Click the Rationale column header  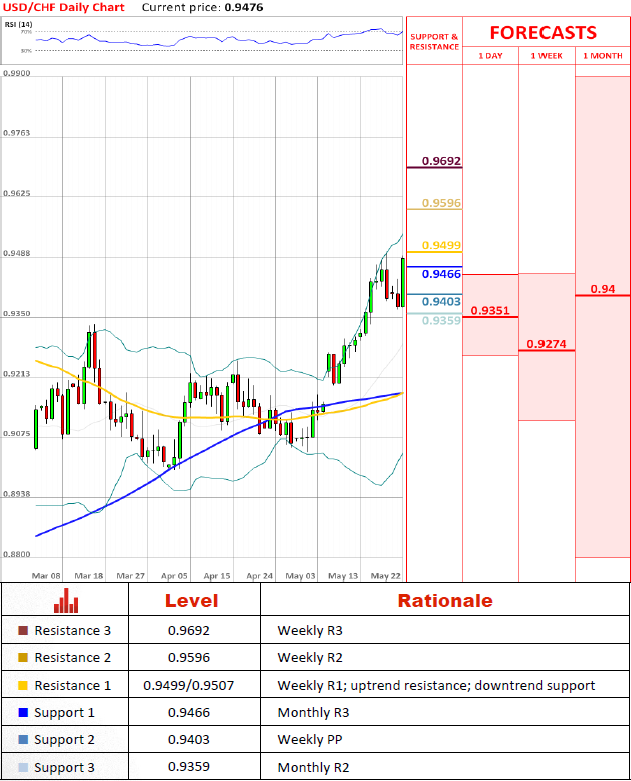pos(445,601)
